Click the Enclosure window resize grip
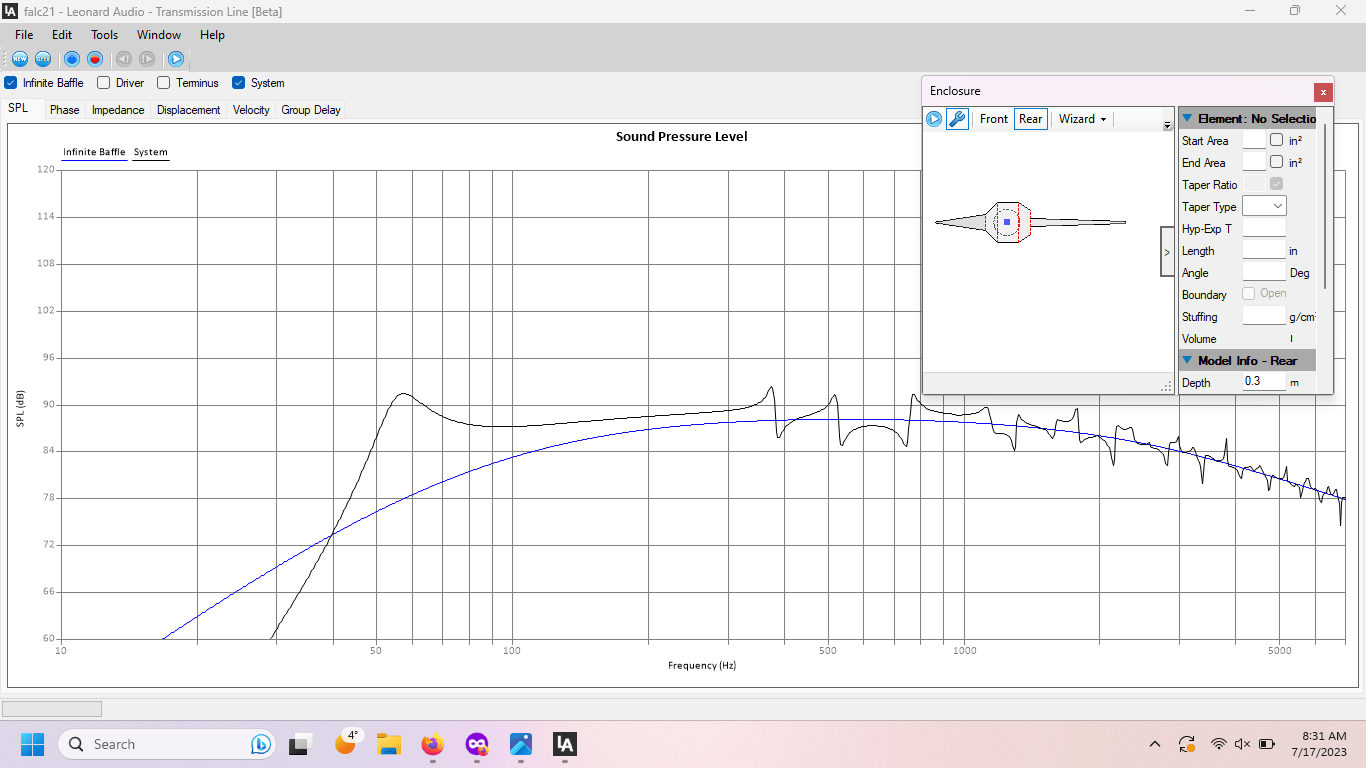This screenshot has height=768, width=1366. click(x=1166, y=386)
